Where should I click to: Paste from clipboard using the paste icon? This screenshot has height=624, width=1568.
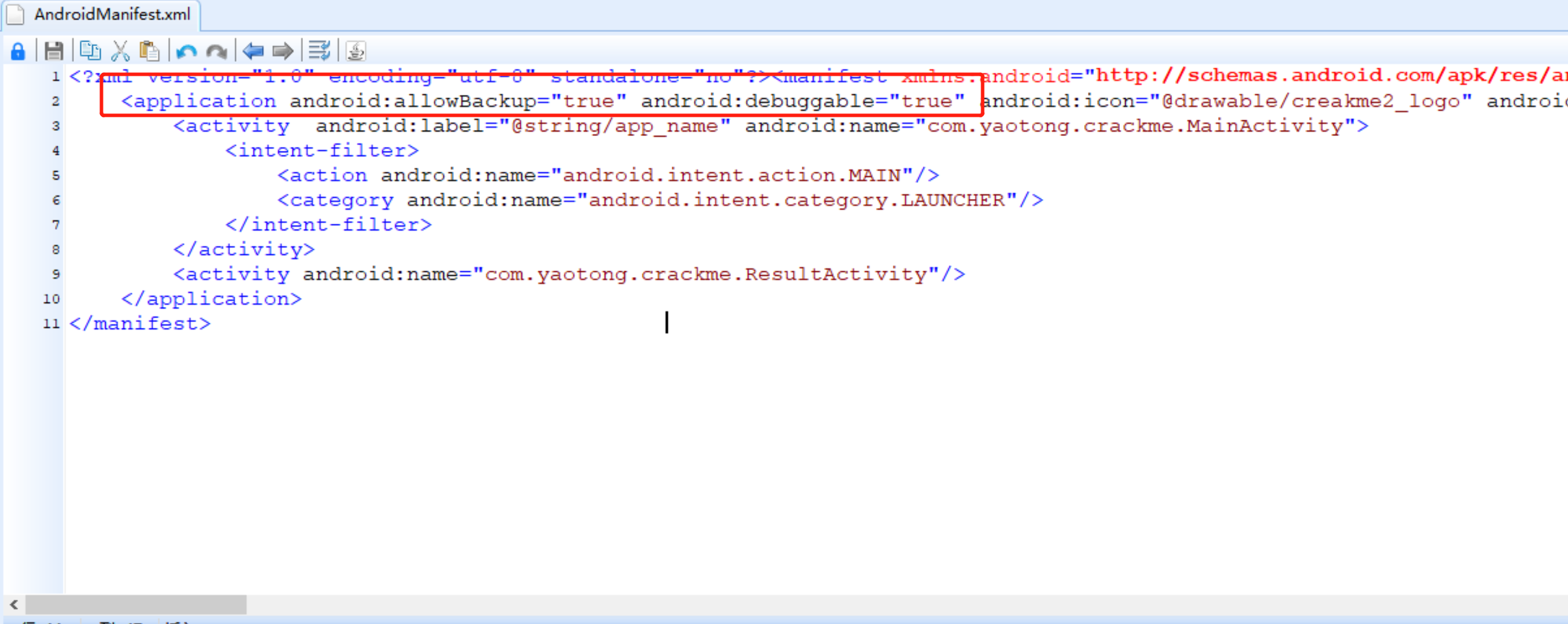149,51
